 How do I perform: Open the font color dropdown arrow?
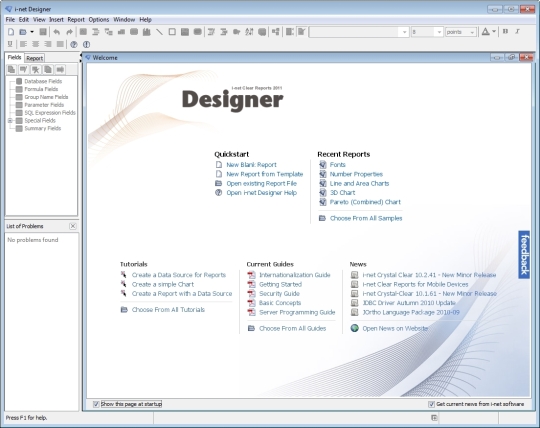[x=494, y=32]
